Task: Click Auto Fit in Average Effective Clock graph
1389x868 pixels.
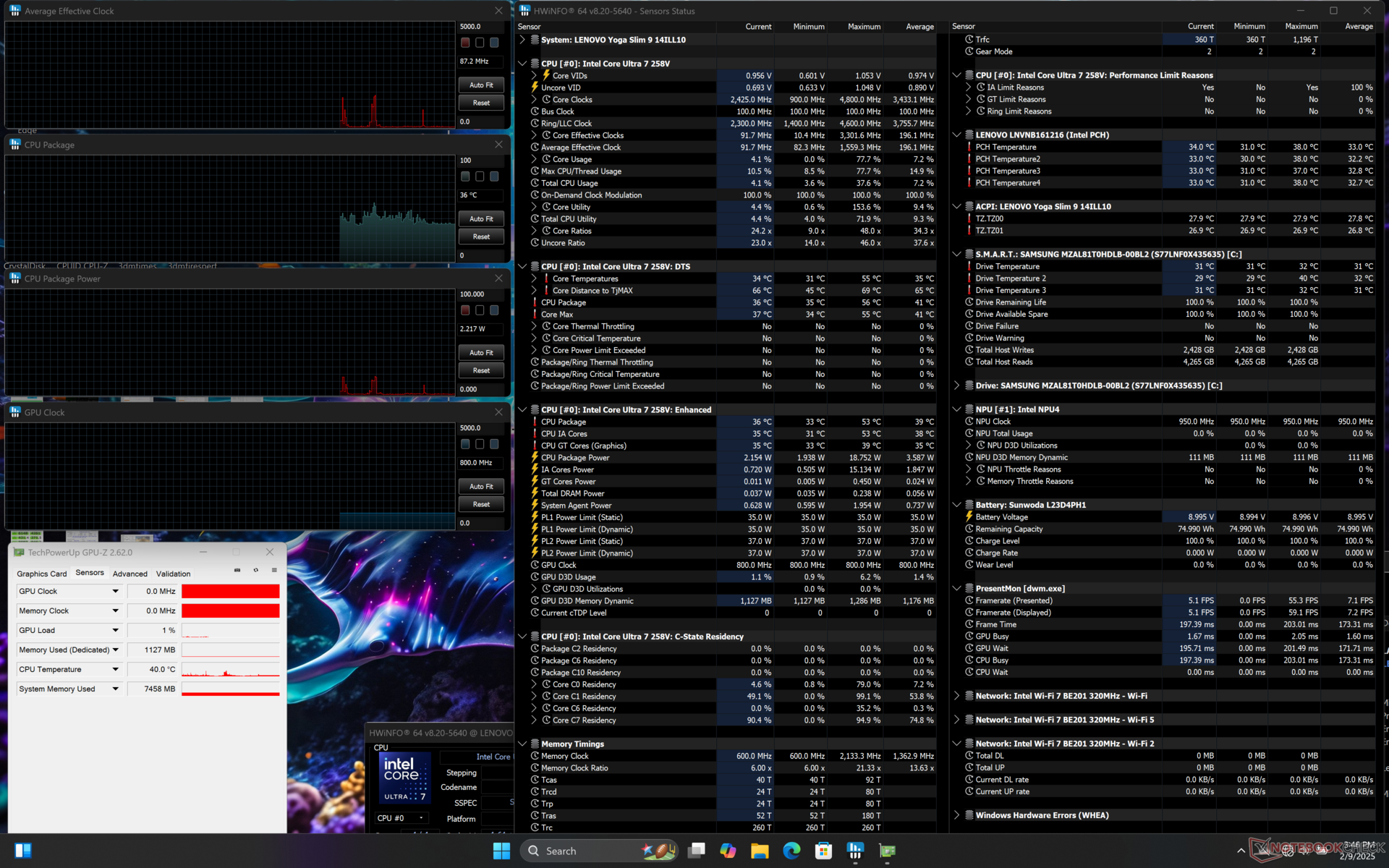Action: pyautogui.click(x=481, y=85)
